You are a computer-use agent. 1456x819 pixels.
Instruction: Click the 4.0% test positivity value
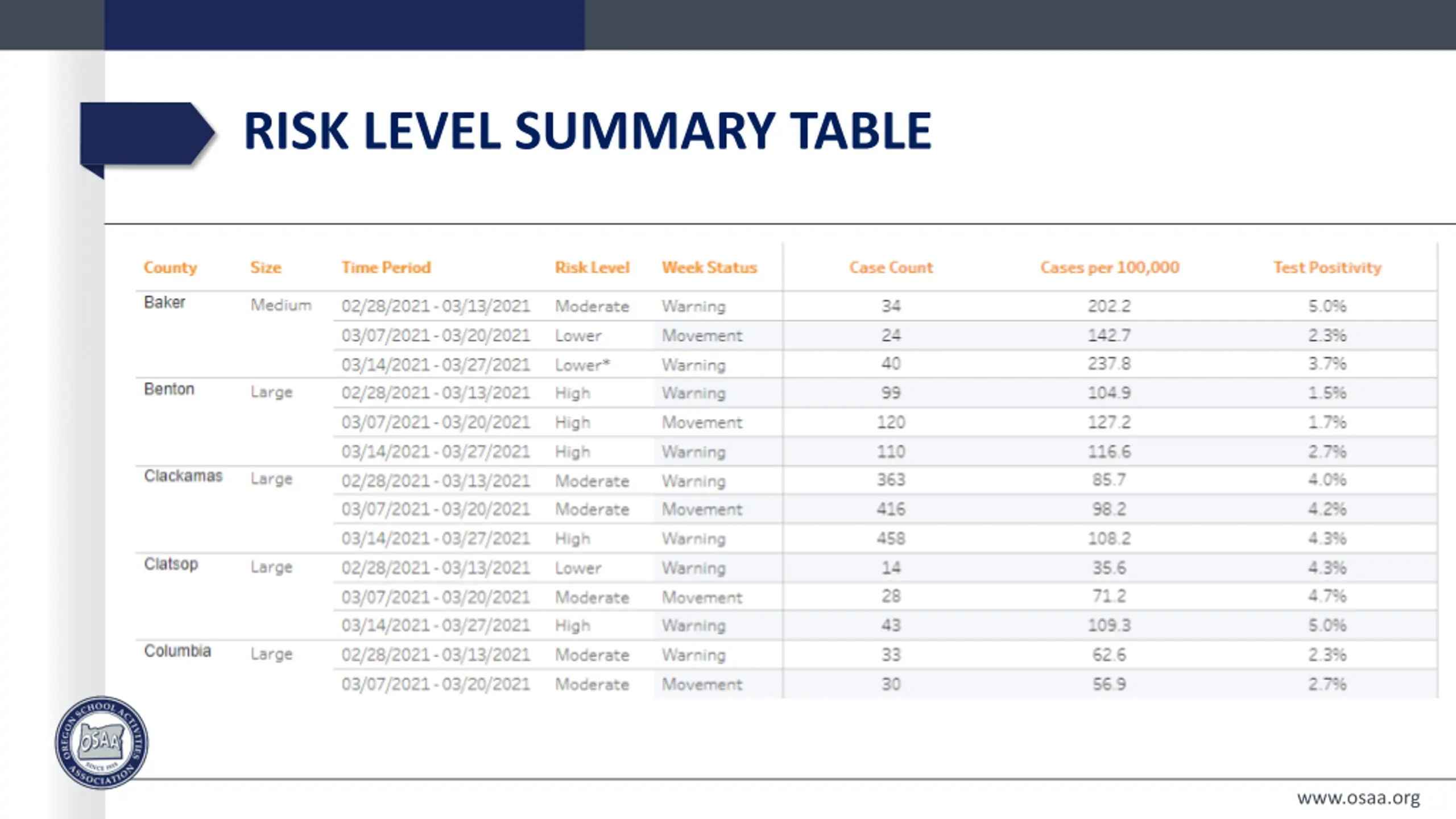point(1327,480)
